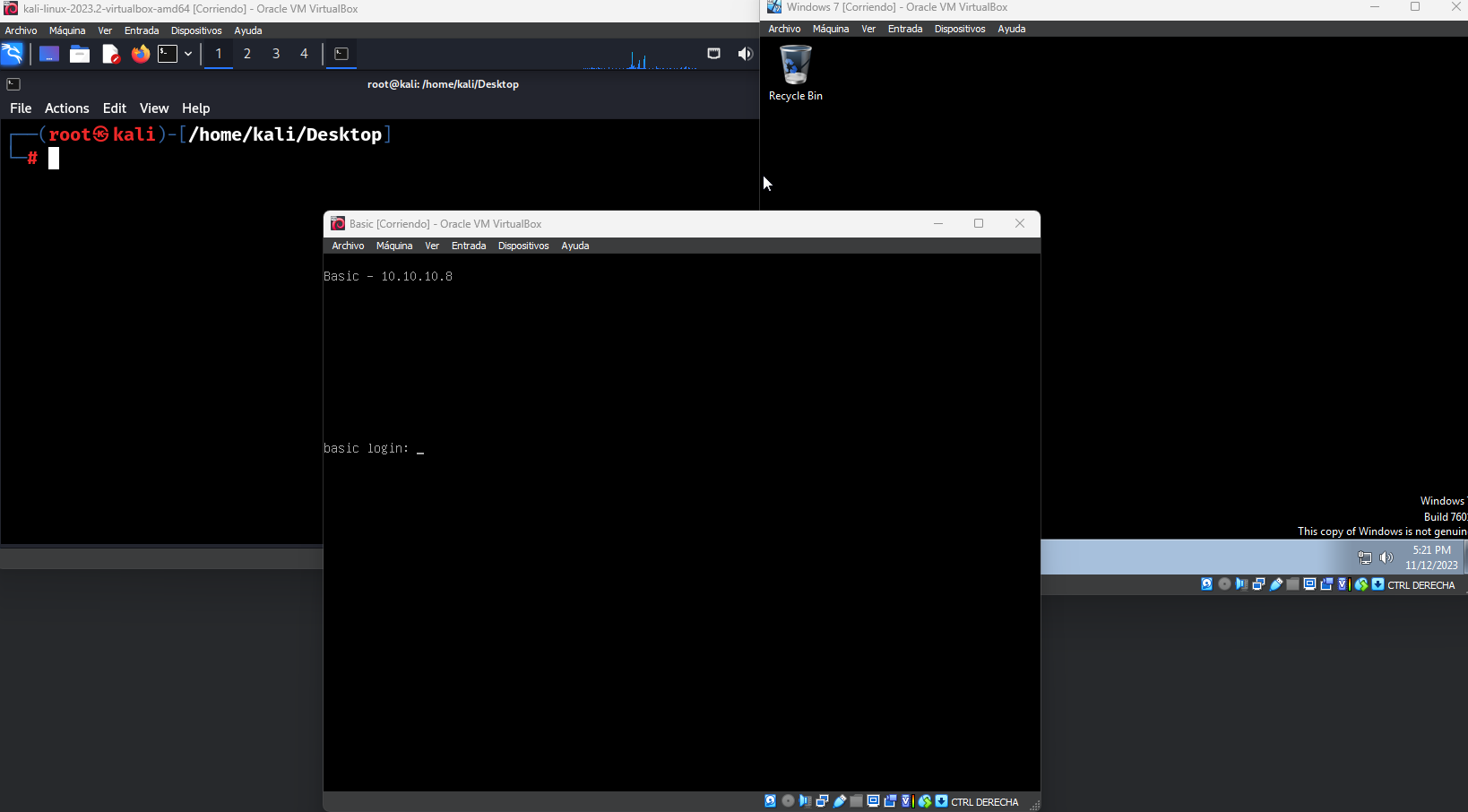This screenshot has height=812, width=1468.
Task: Open Archivo menu in Windows 7 VM window
Action: coord(784,29)
